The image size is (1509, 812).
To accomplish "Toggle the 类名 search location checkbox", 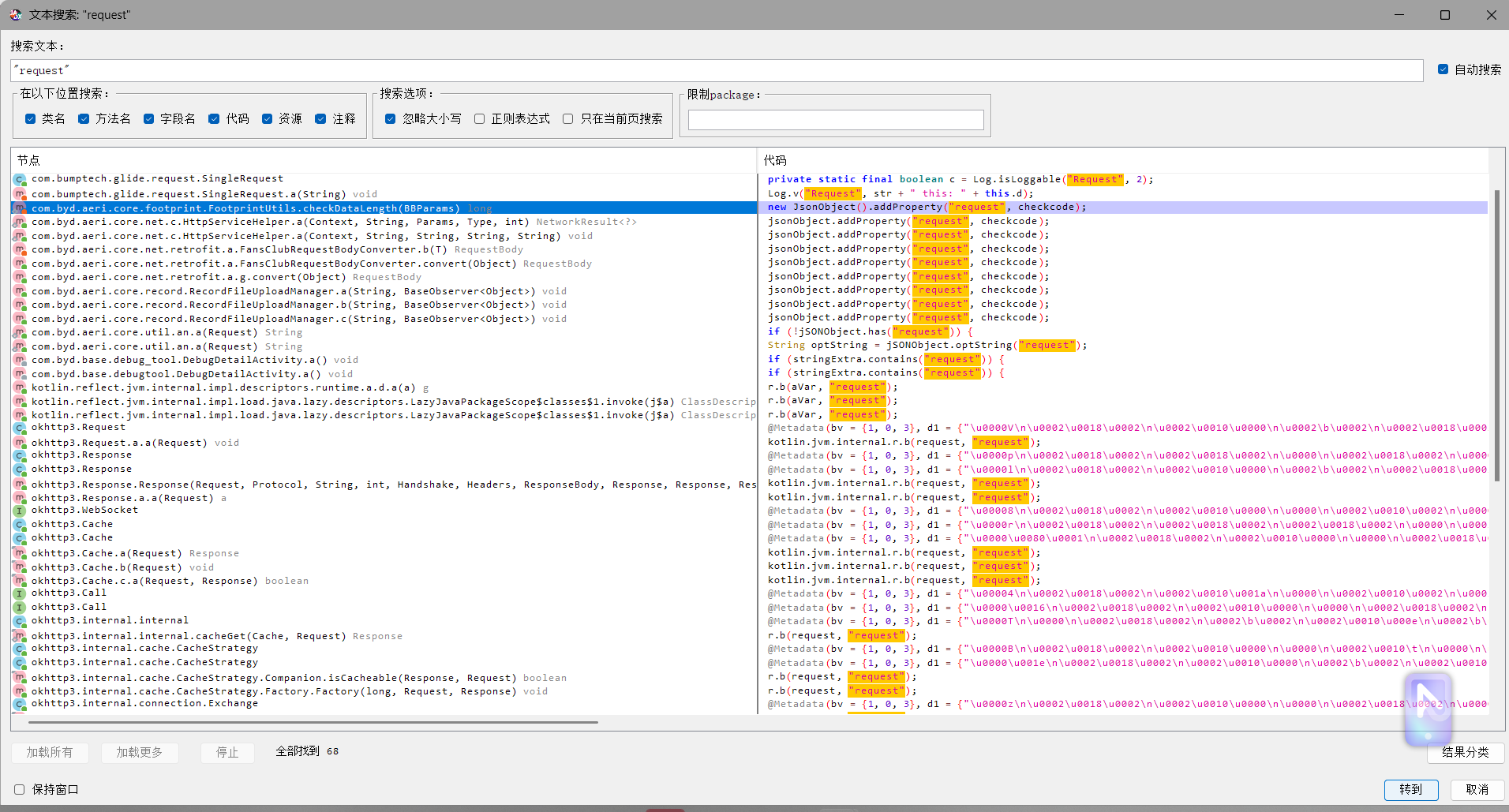I will pyautogui.click(x=30, y=118).
